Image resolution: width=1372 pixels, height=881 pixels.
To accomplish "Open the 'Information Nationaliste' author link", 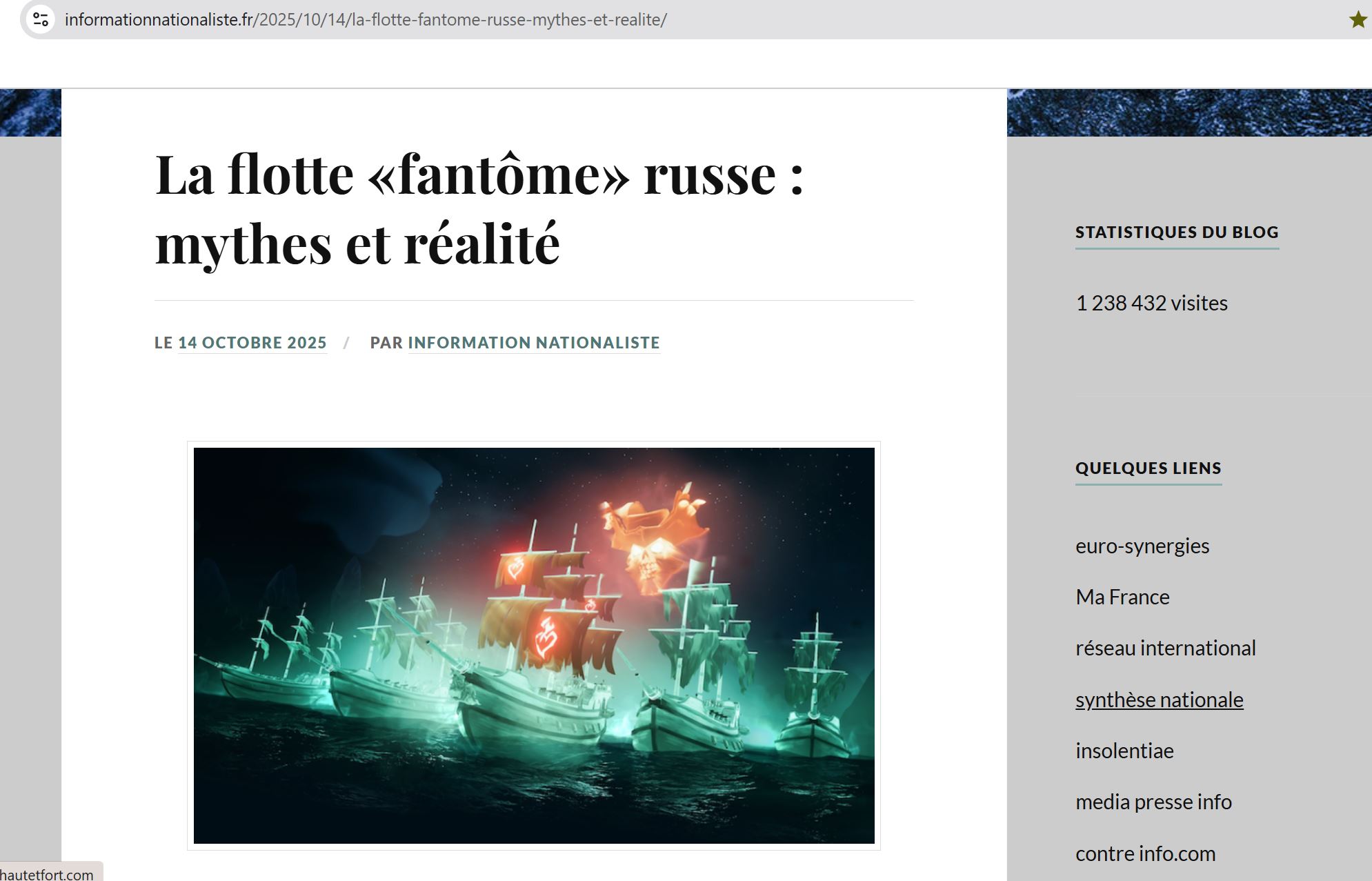I will click(533, 343).
